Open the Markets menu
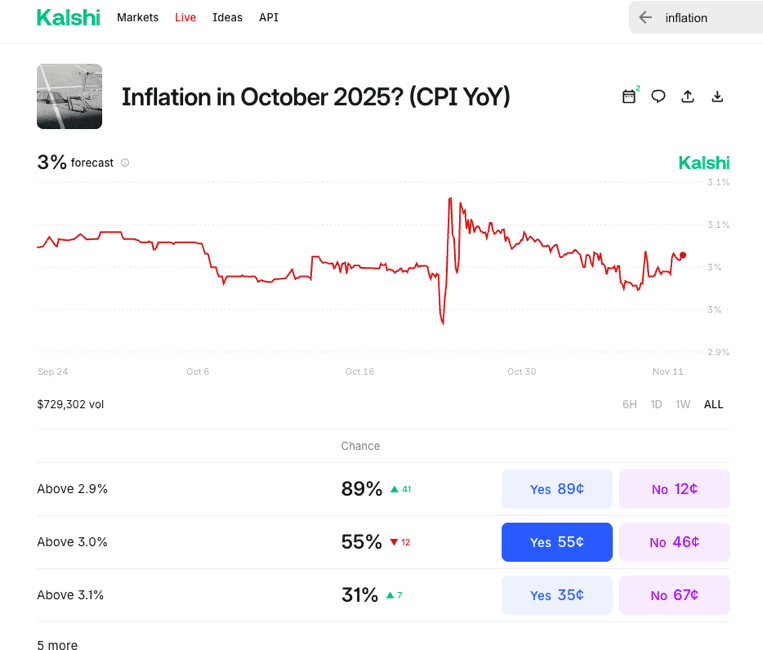The height and width of the screenshot is (650, 763). (x=137, y=17)
